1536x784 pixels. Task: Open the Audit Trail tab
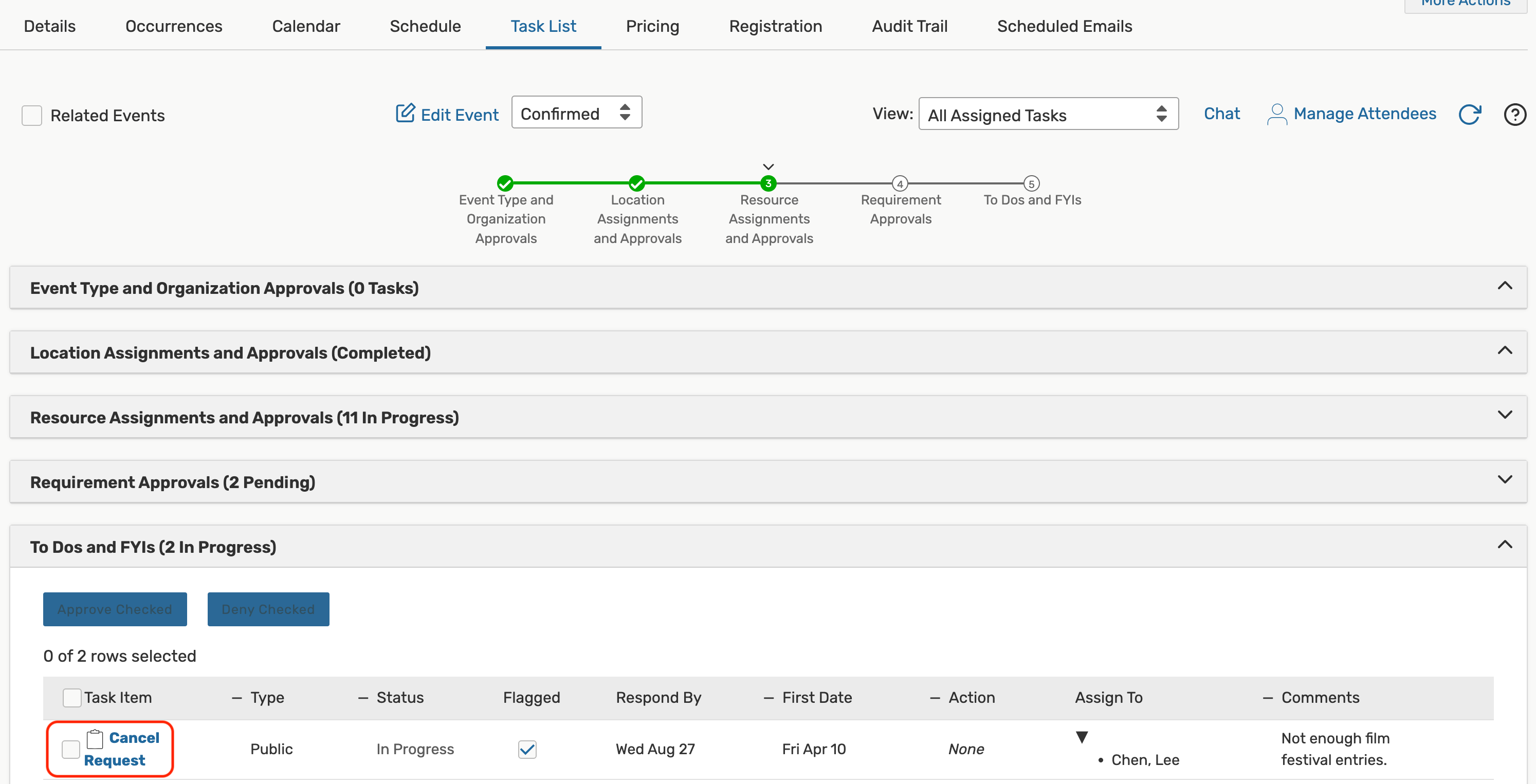tap(909, 26)
